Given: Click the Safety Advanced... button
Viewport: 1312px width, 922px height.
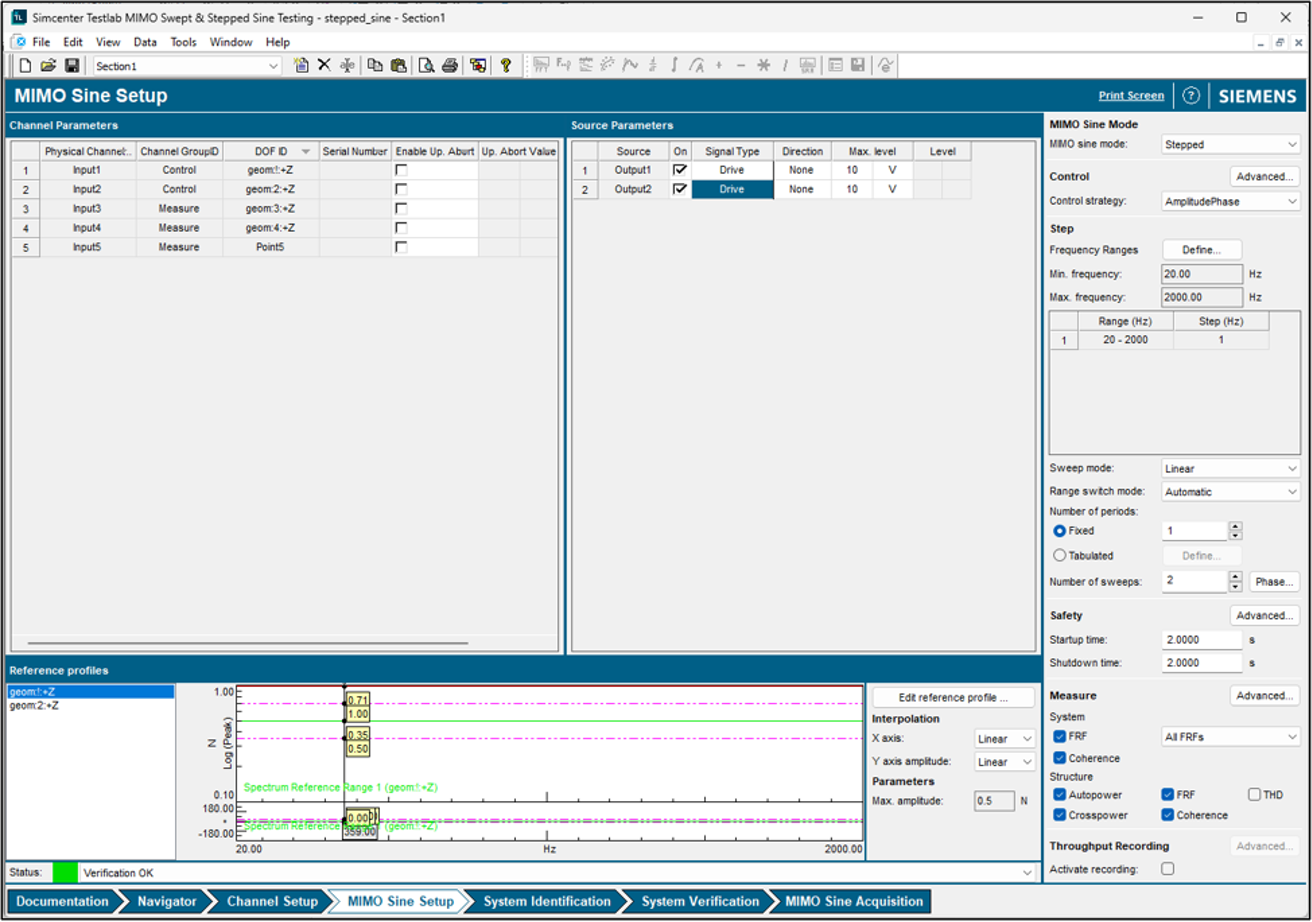Looking at the screenshot, I should (1265, 616).
